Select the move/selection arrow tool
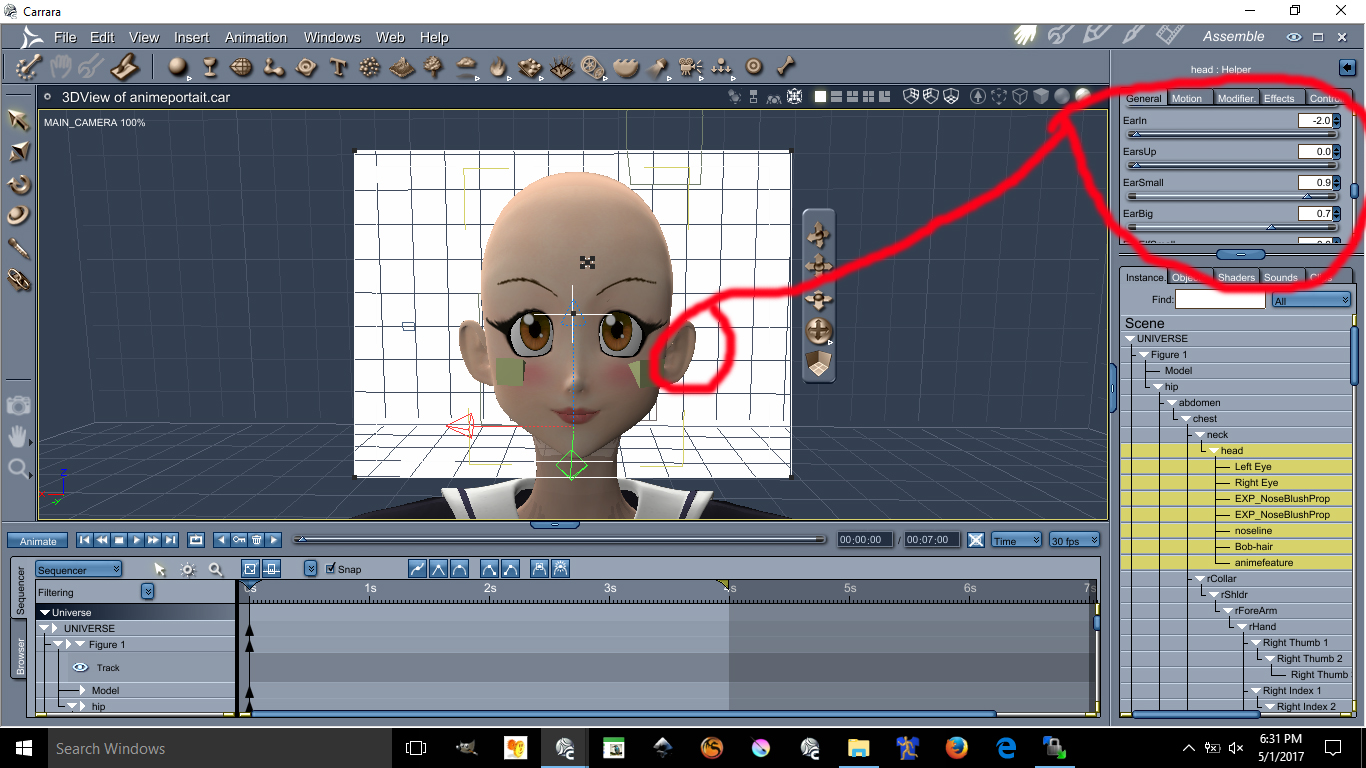This screenshot has width=1366, height=768. pyautogui.click(x=18, y=120)
